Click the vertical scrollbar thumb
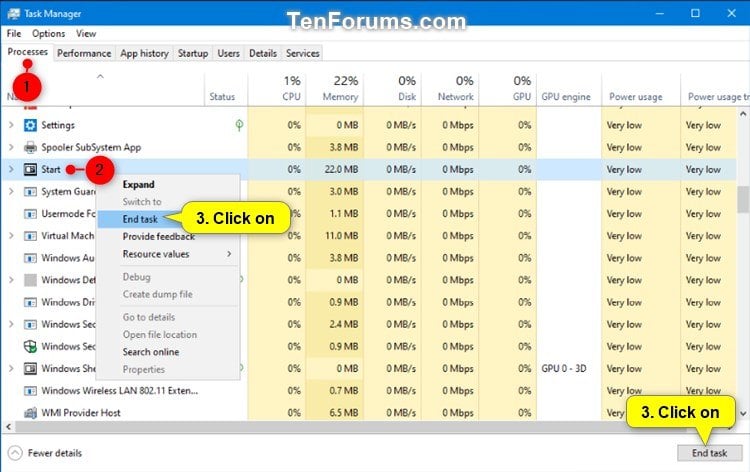The width and height of the screenshot is (750, 472). (743, 199)
